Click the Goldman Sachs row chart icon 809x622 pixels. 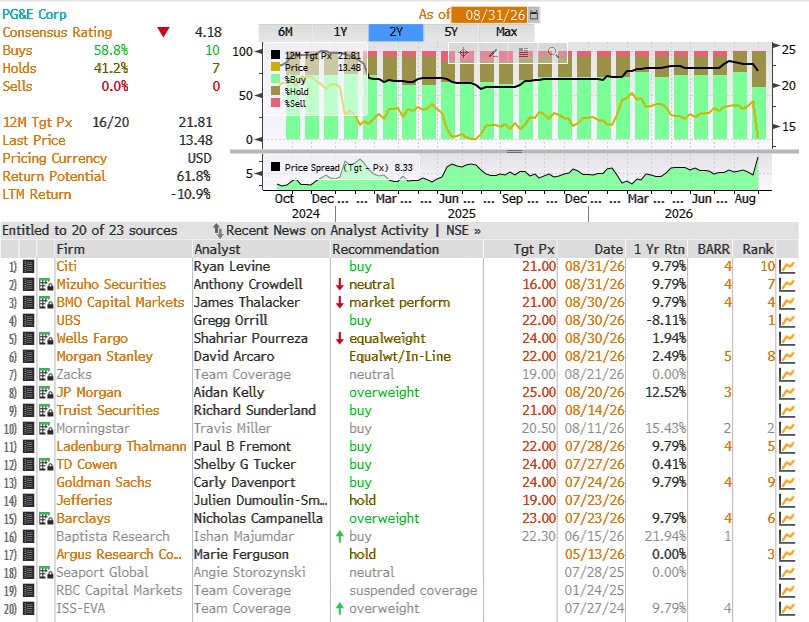click(787, 483)
